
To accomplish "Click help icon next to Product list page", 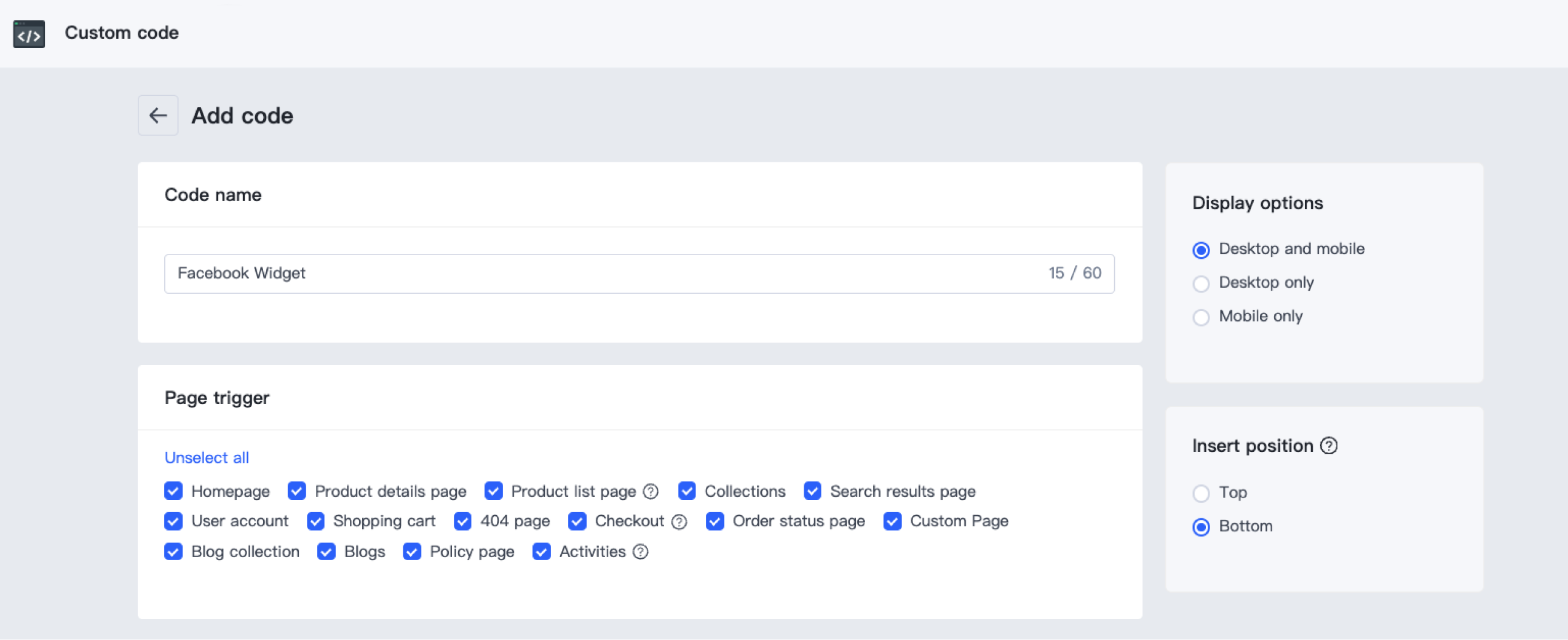I will [x=651, y=492].
